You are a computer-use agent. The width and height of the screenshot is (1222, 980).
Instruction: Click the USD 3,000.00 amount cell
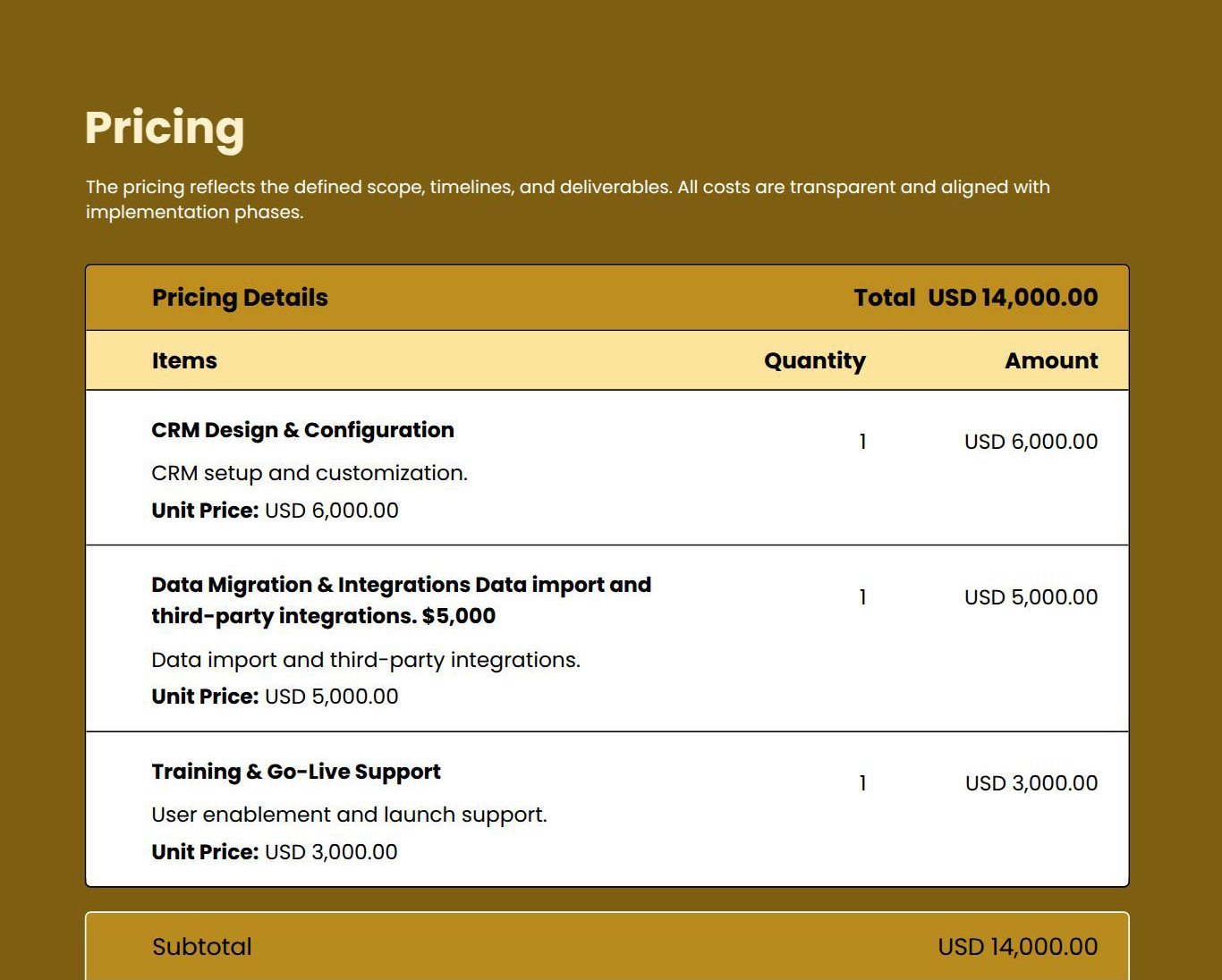[1031, 783]
